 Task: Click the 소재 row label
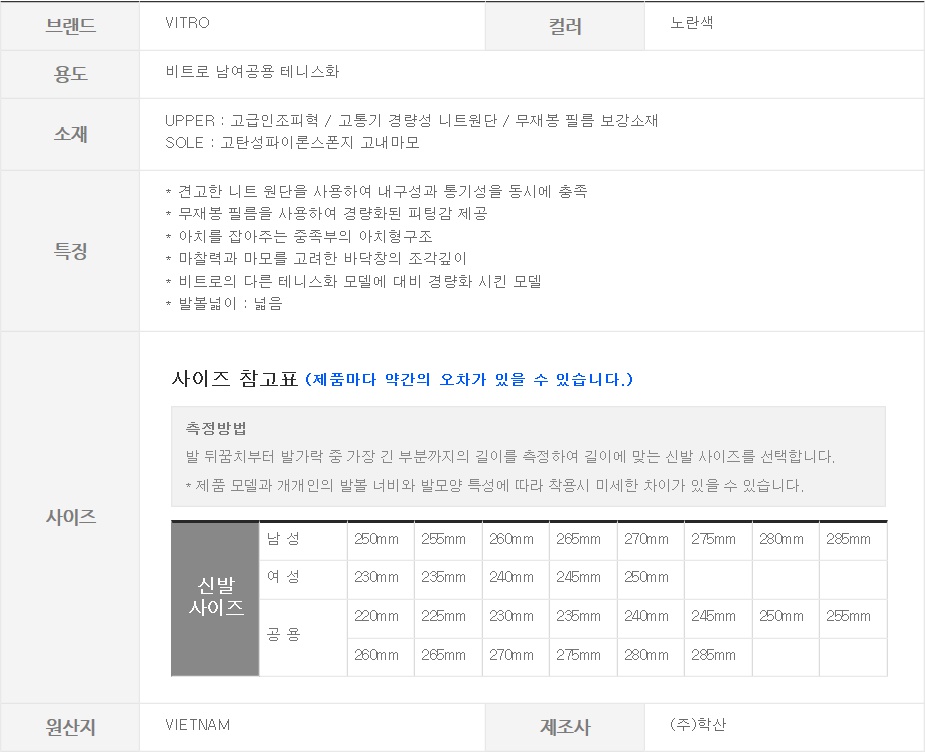coord(70,134)
